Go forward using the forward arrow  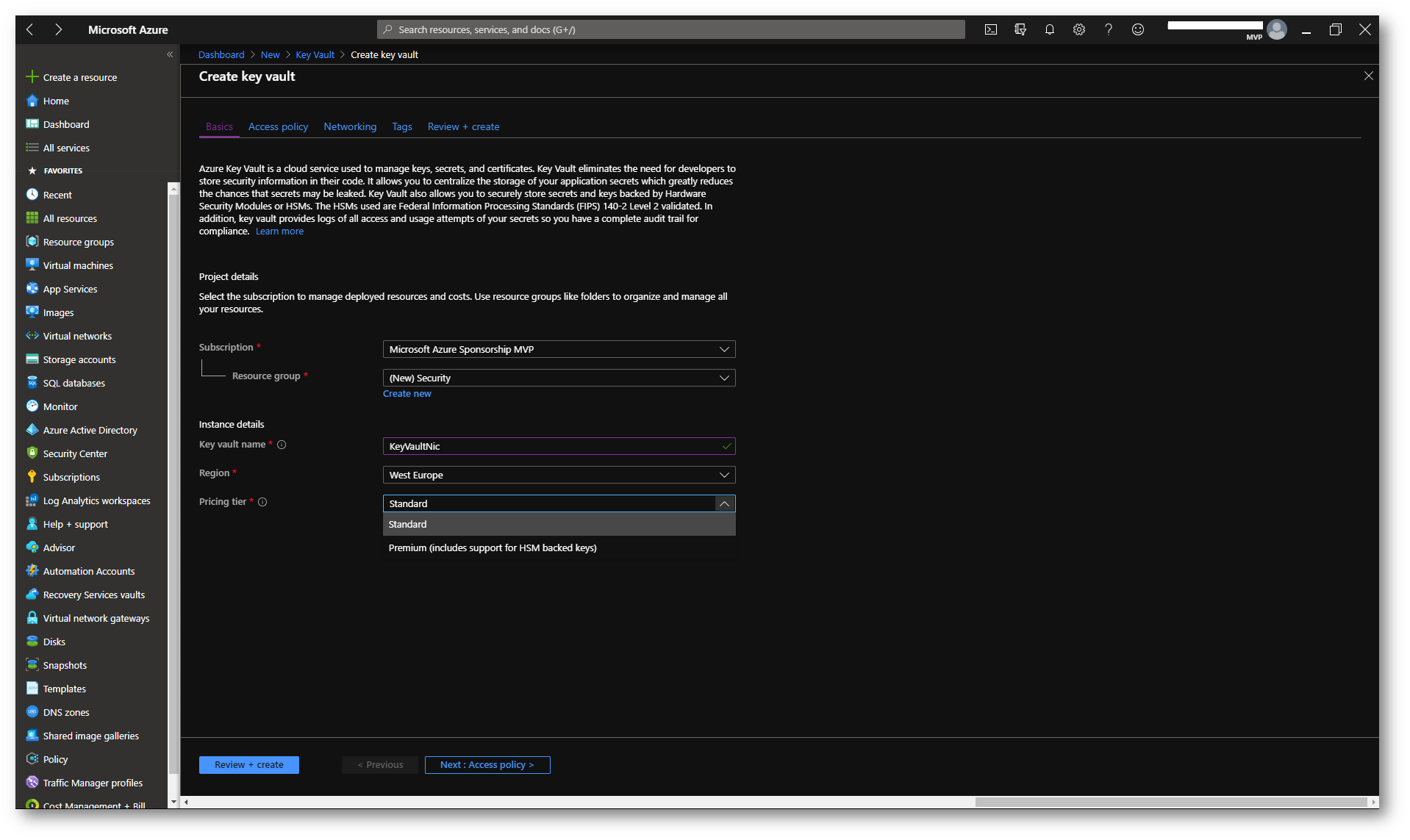tap(58, 29)
